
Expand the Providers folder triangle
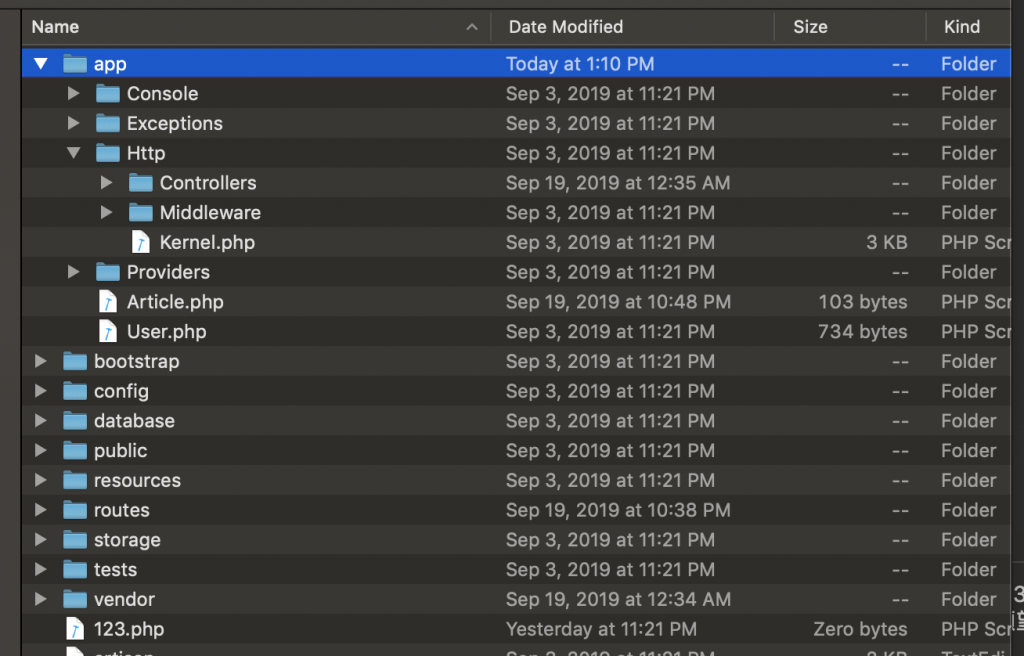coord(73,272)
